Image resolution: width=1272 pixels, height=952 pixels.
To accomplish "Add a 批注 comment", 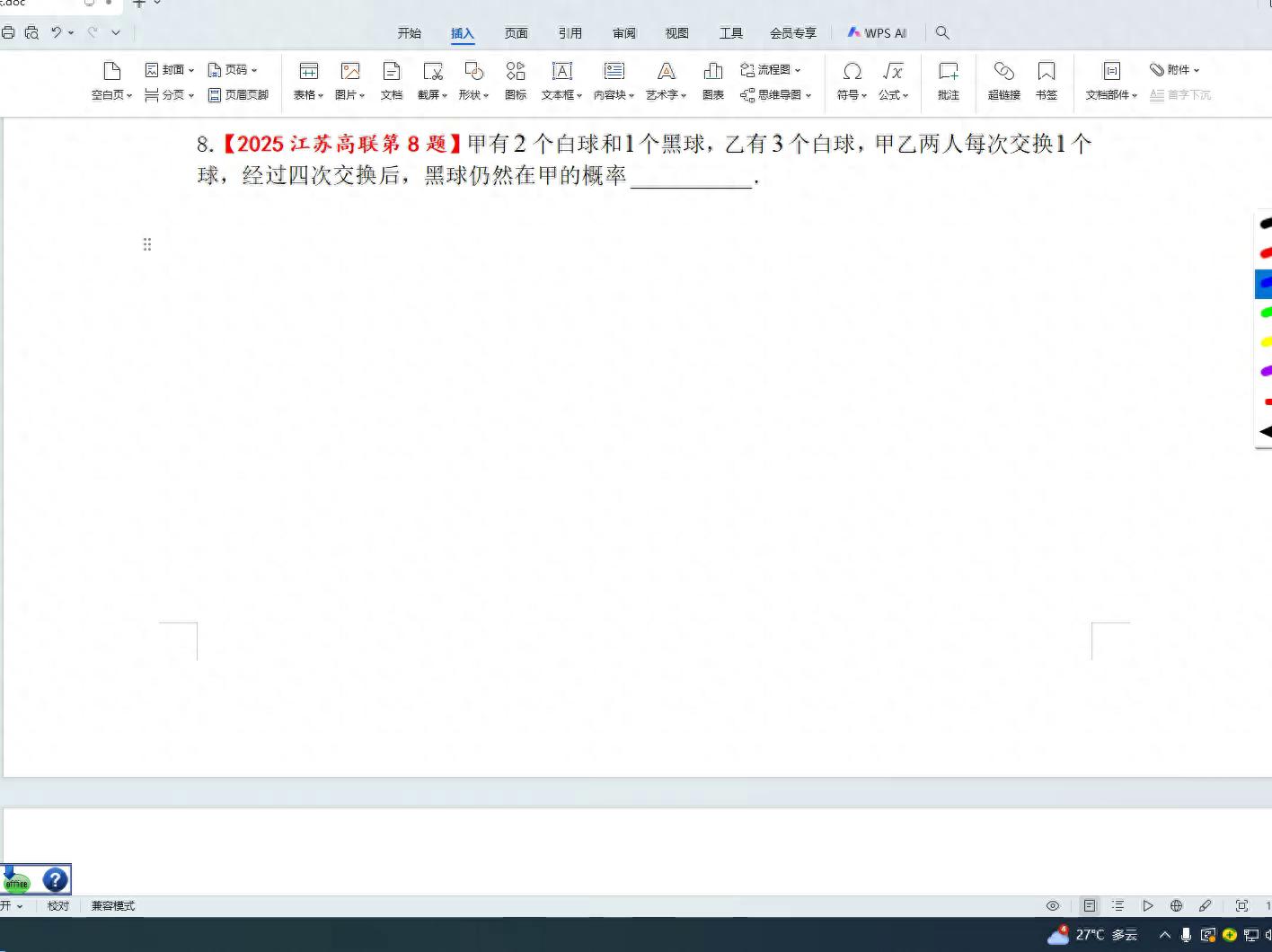I will click(948, 81).
